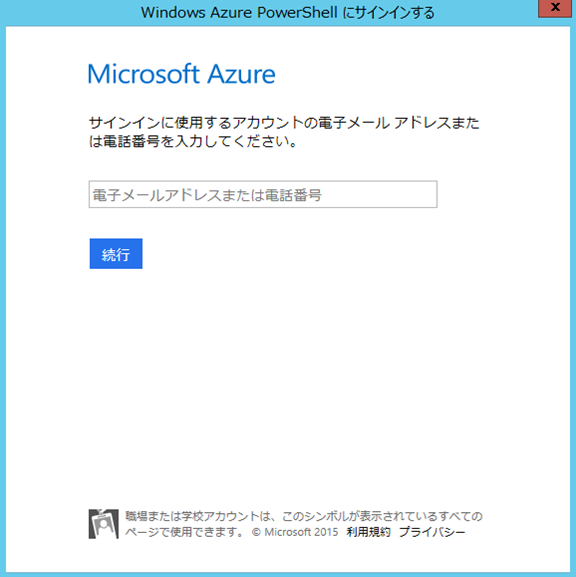
Task: Click the blue 続行 button
Action: [x=116, y=254]
